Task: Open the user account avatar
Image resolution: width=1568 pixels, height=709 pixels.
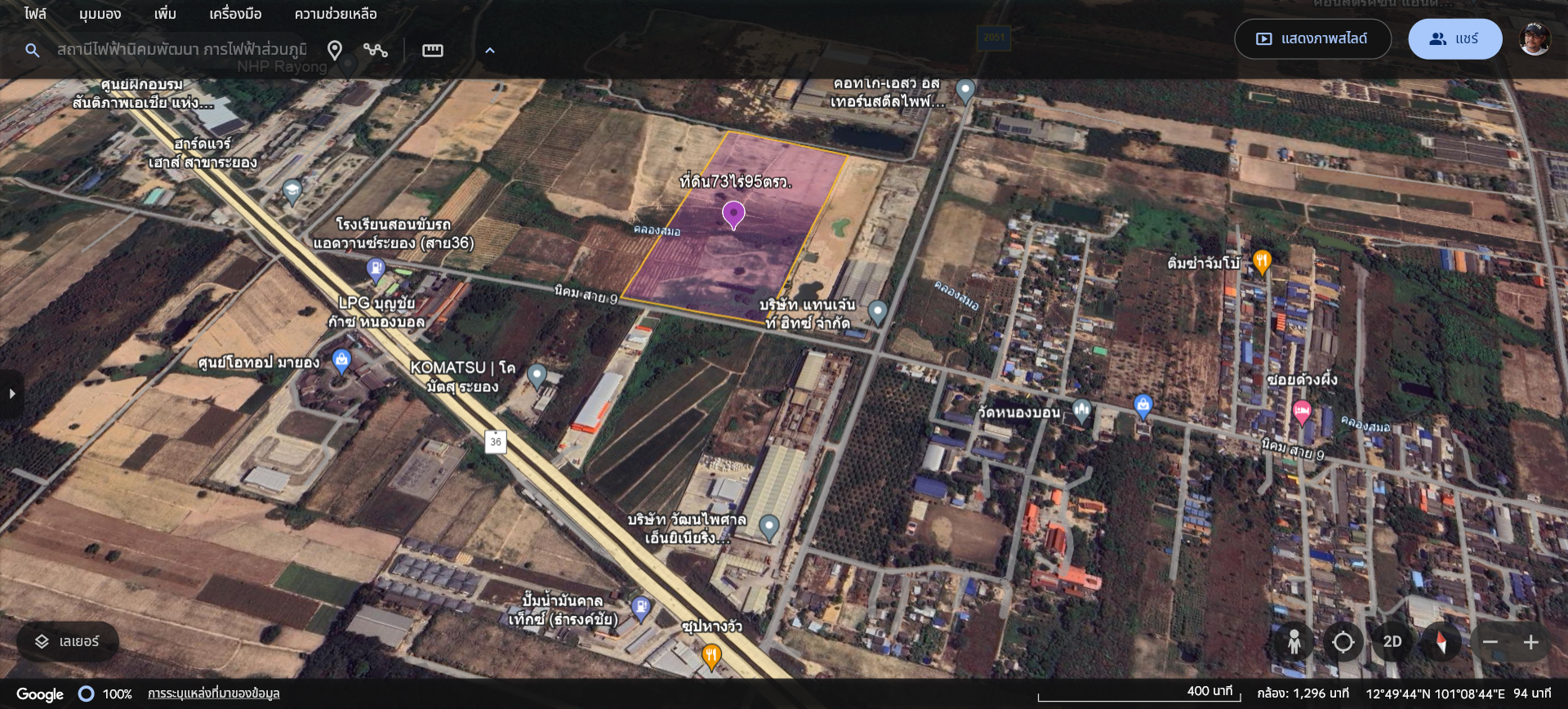Action: point(1535,38)
